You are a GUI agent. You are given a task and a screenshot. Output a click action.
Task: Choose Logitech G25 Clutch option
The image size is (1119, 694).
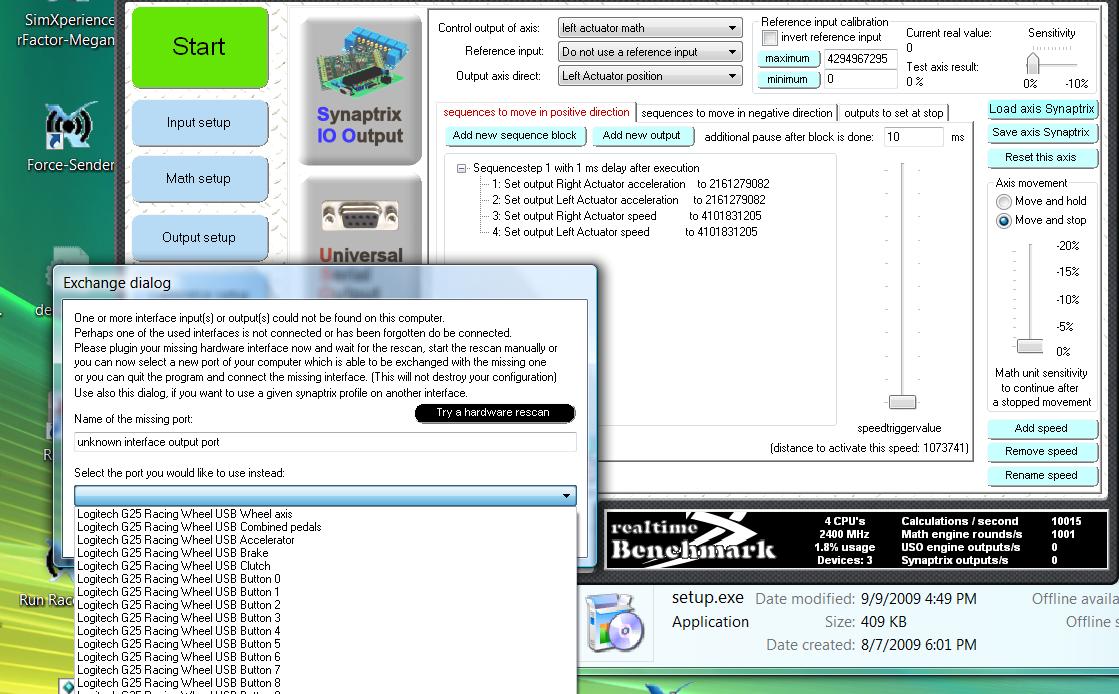point(325,566)
